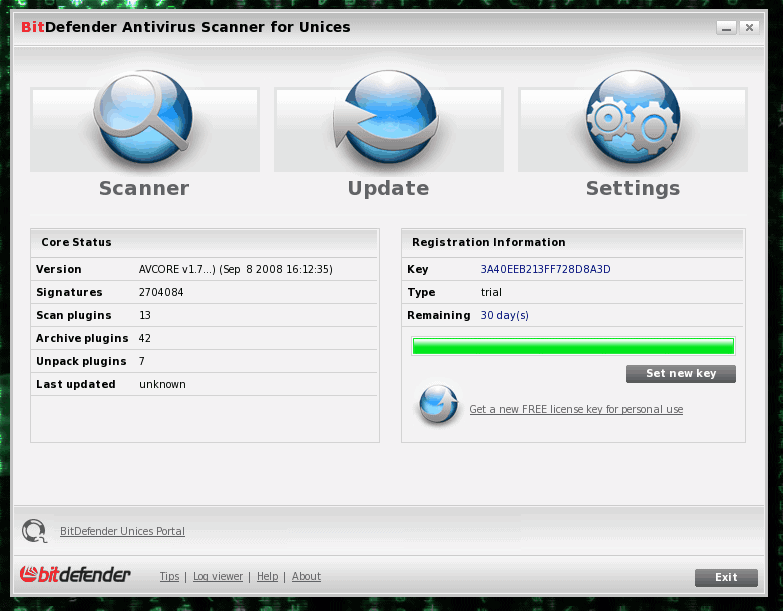This screenshot has width=783, height=611.
Task: Open the Settings gears icon
Action: point(632,120)
